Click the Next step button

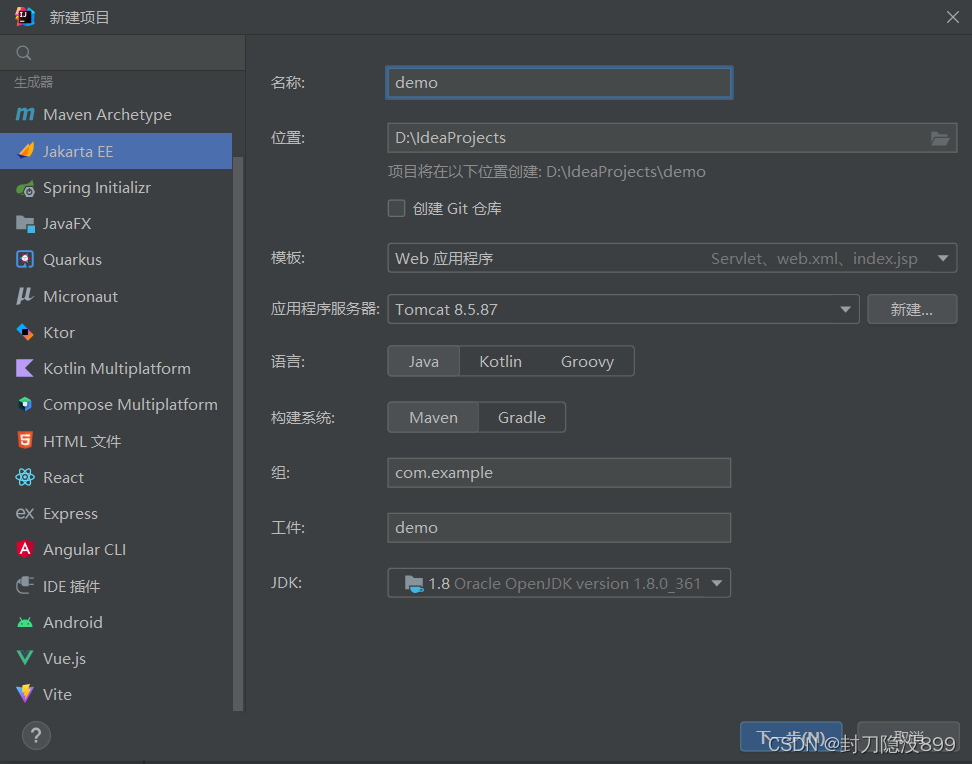tap(791, 737)
